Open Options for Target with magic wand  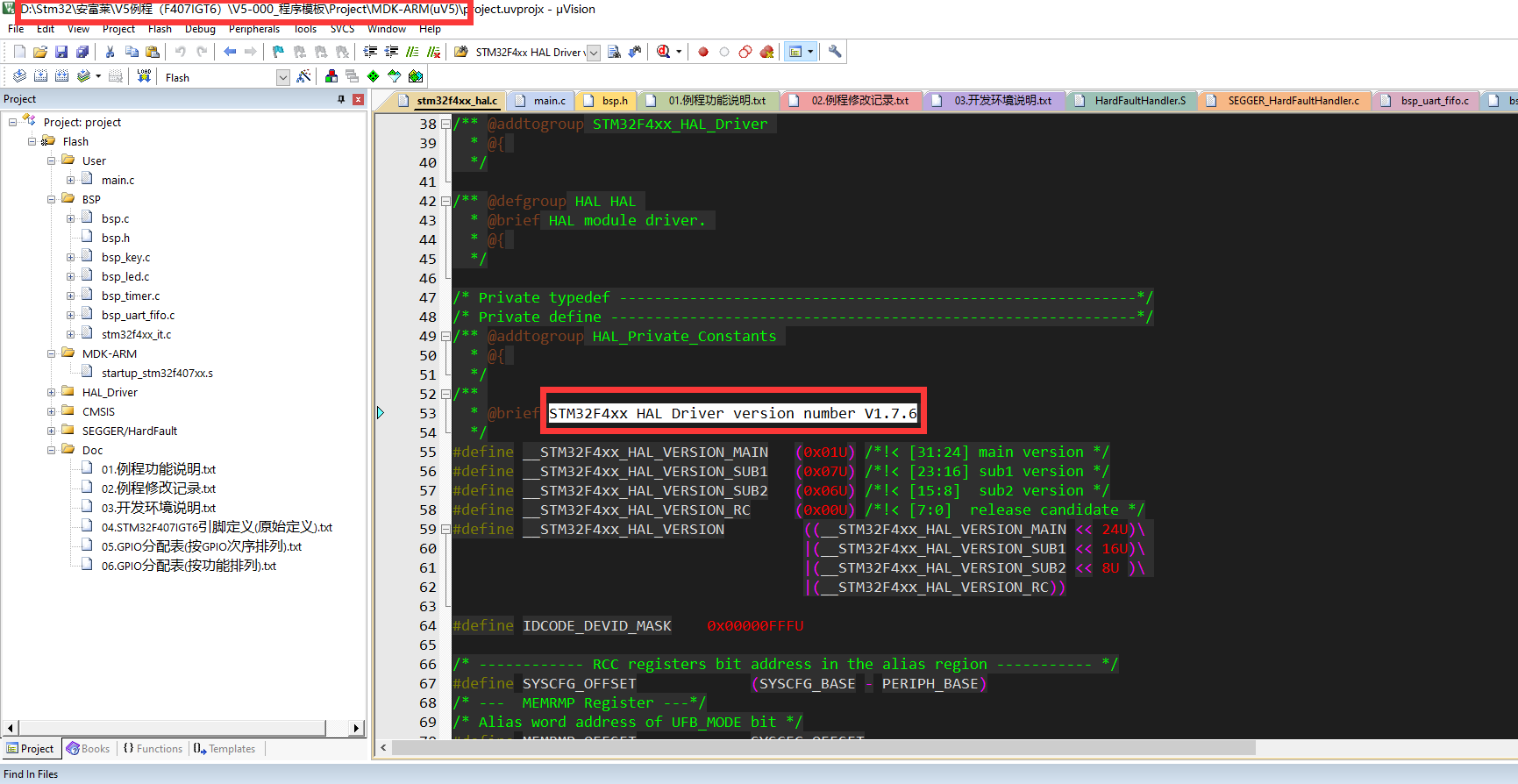pos(303,76)
